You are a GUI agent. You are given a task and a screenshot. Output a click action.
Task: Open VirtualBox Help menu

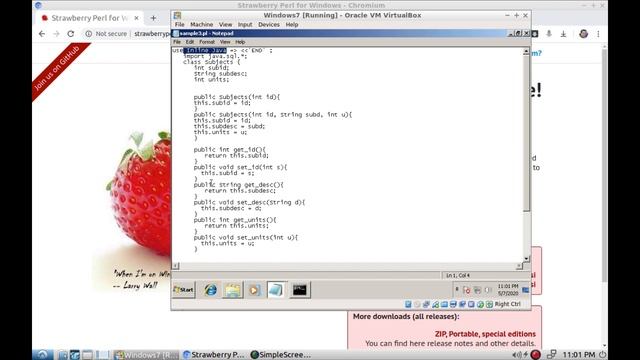click(x=291, y=24)
